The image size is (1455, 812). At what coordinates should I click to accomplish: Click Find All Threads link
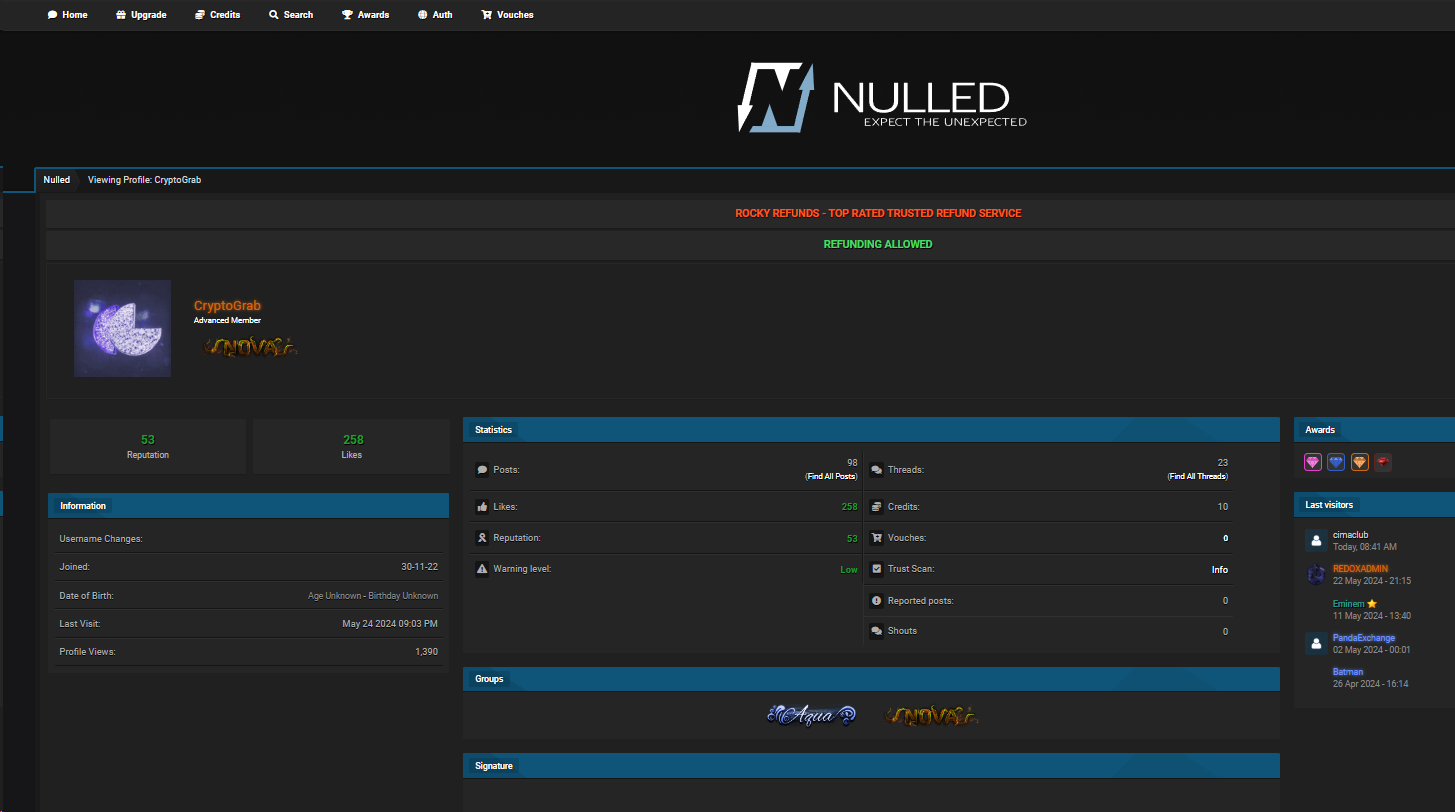tap(1198, 477)
